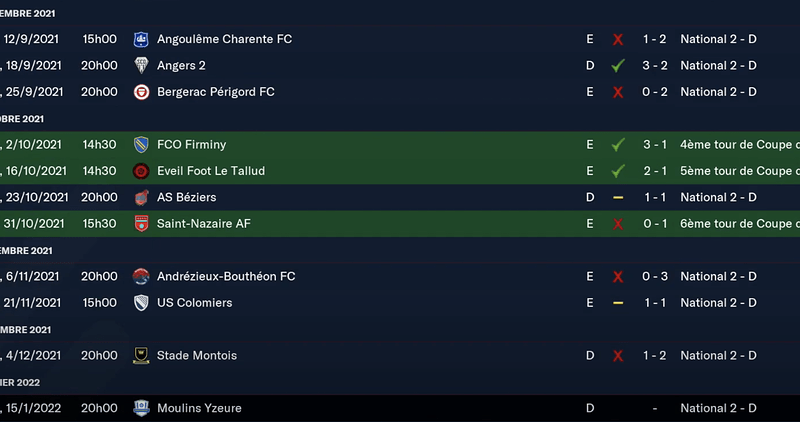Click the Andrézieux-Bouthéon FC crest icon
Viewport: 800px width, 422px height.
point(141,276)
